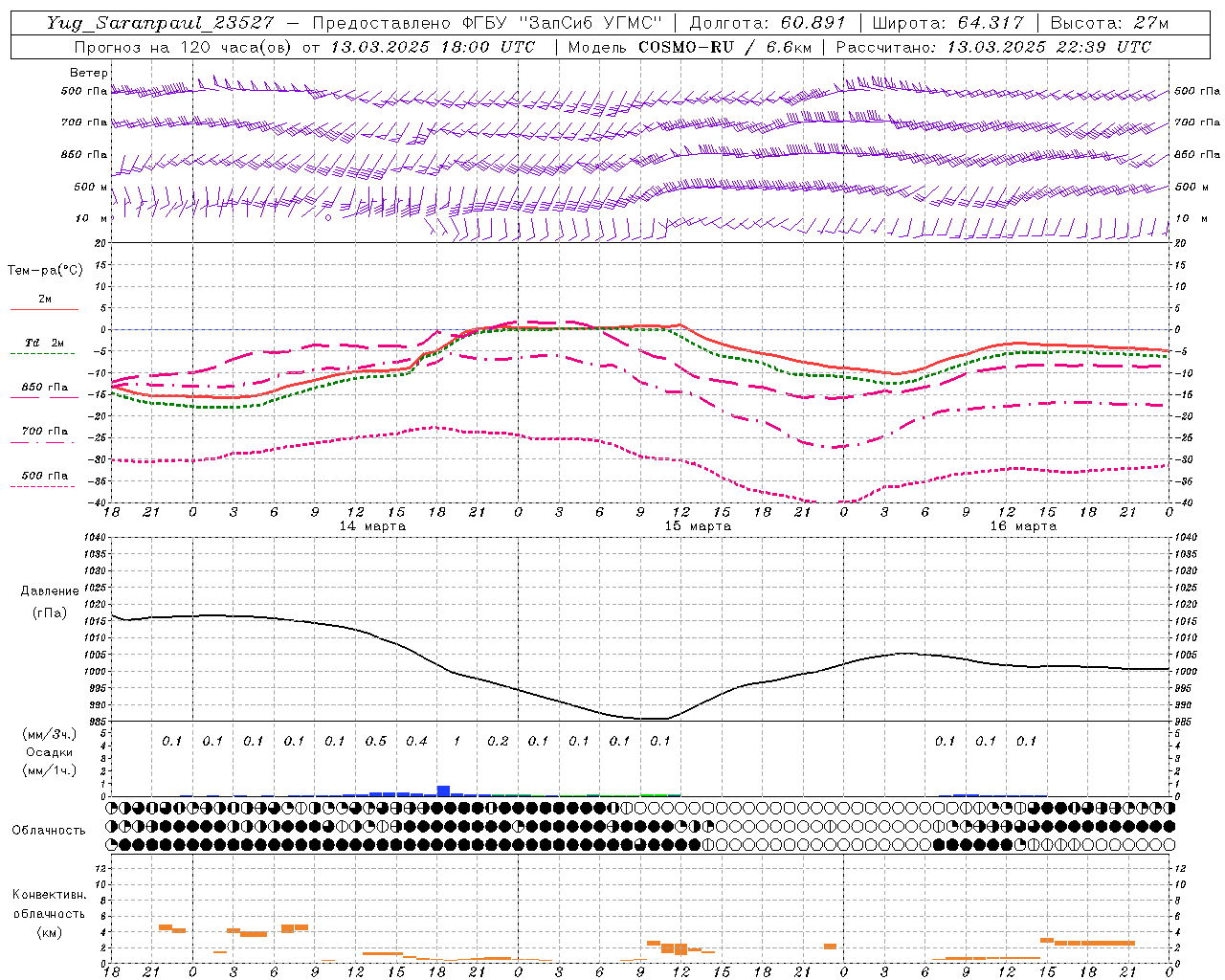Click the Облачность cloud cover label
Viewport: 1225px width, 980px height.
[x=49, y=831]
